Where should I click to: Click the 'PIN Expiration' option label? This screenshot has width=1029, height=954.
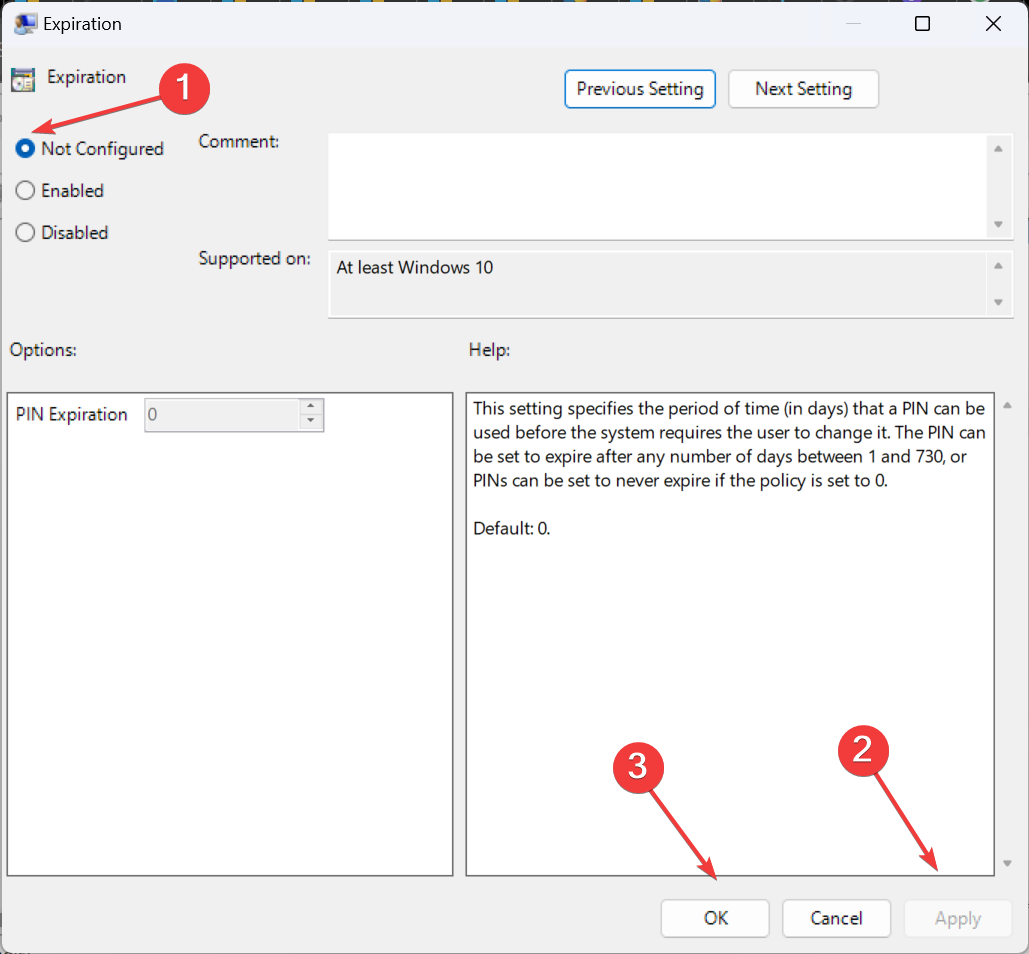(72, 415)
